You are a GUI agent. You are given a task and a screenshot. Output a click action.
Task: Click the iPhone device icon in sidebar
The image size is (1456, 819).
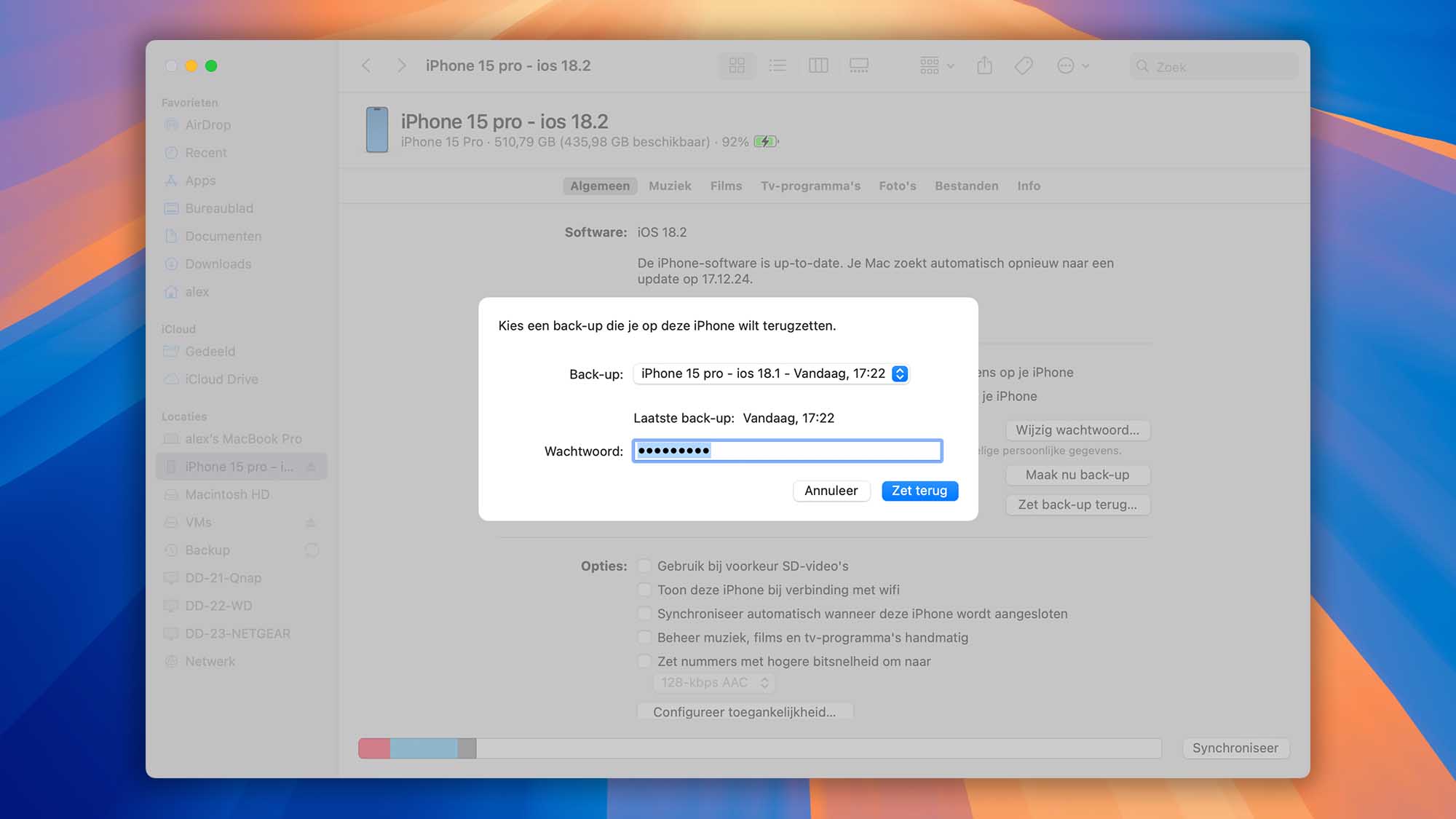coord(172,466)
